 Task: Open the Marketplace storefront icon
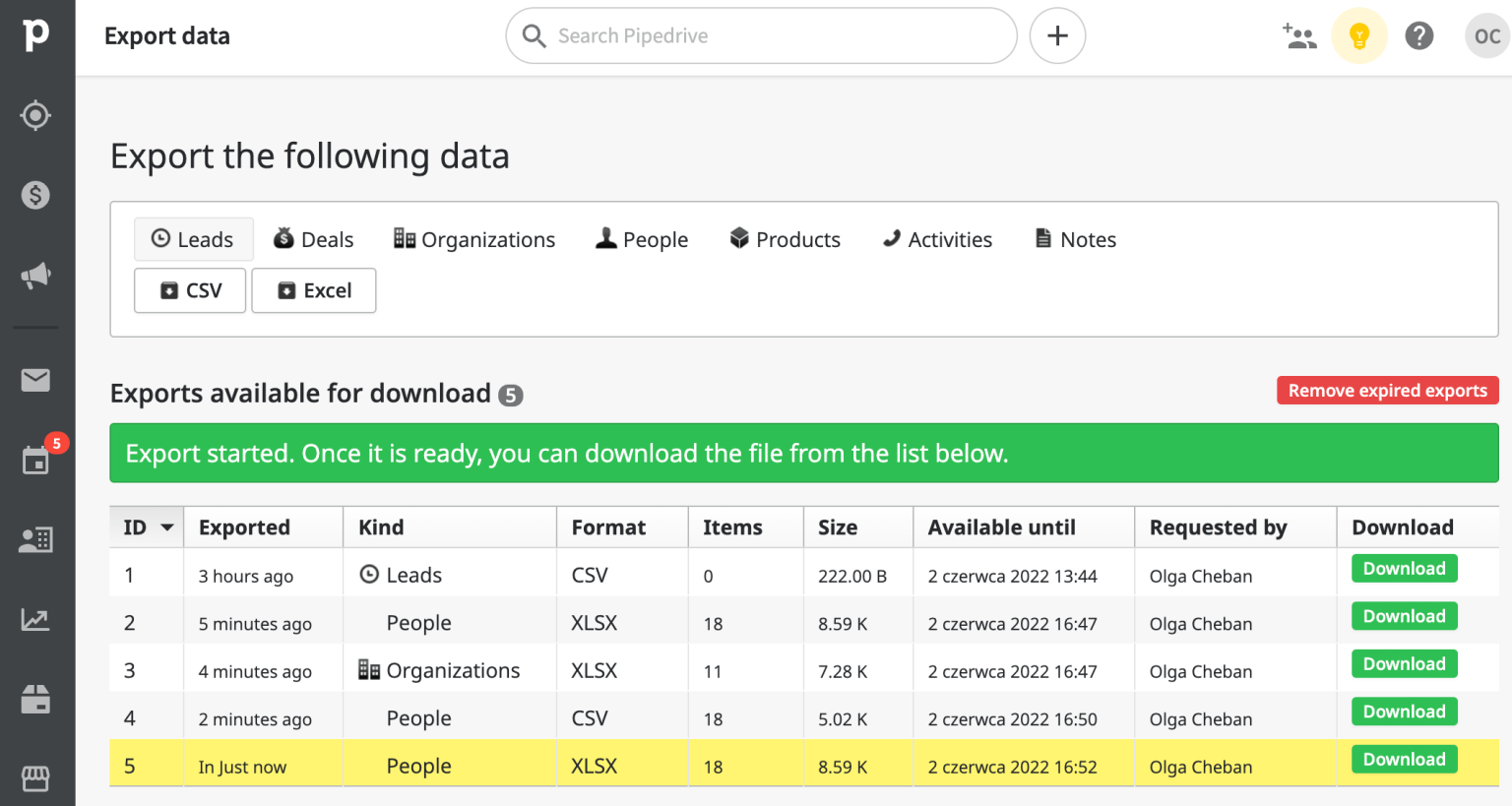(x=35, y=778)
